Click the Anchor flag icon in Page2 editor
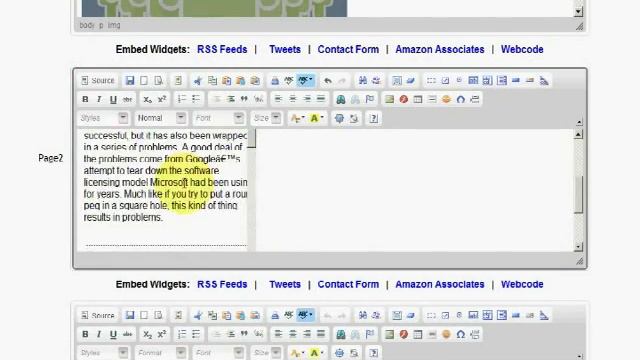 (x=370, y=99)
